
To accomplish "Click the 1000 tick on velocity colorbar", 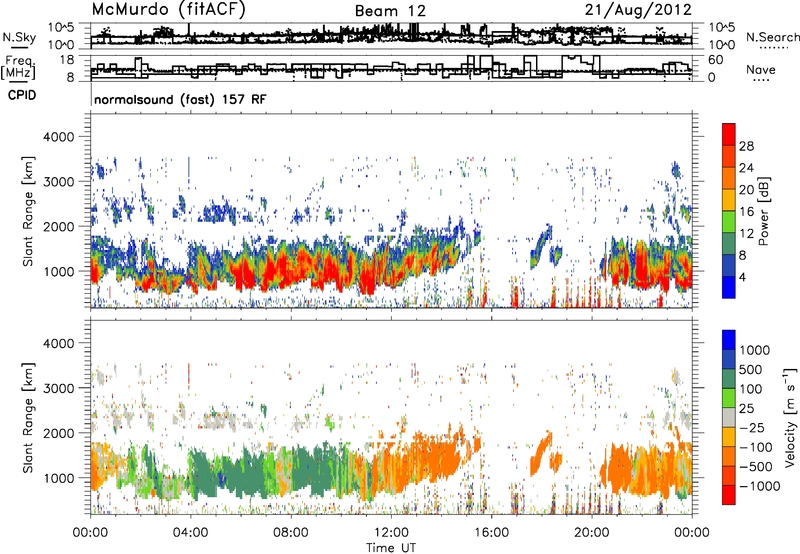I will pos(755,350).
